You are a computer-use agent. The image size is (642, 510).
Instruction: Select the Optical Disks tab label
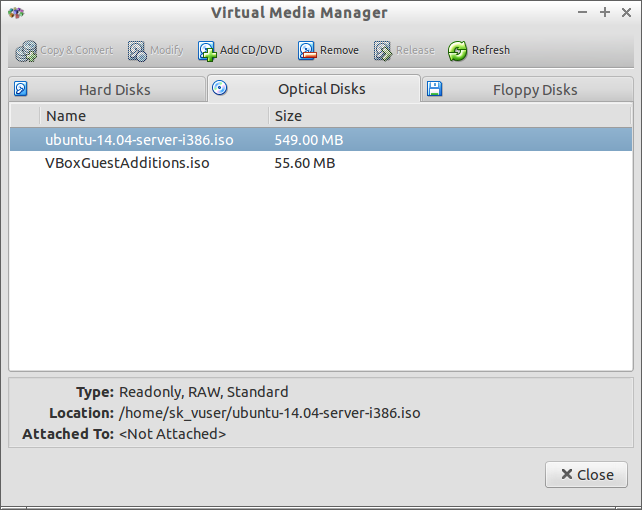click(x=321, y=89)
